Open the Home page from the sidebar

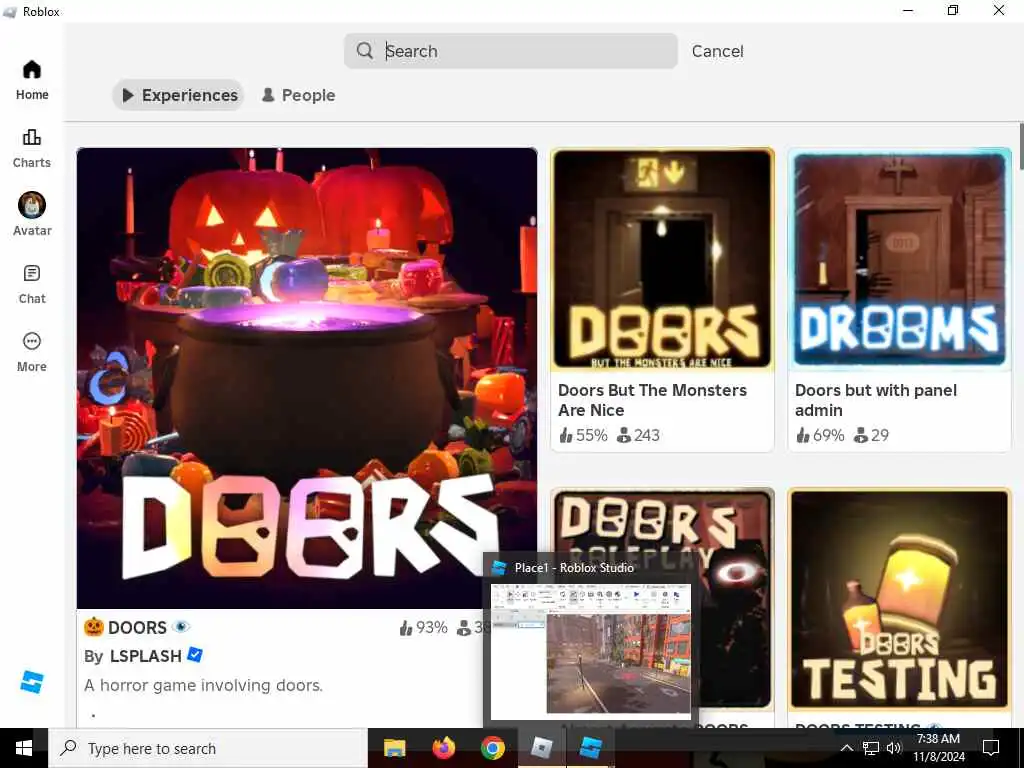point(32,80)
